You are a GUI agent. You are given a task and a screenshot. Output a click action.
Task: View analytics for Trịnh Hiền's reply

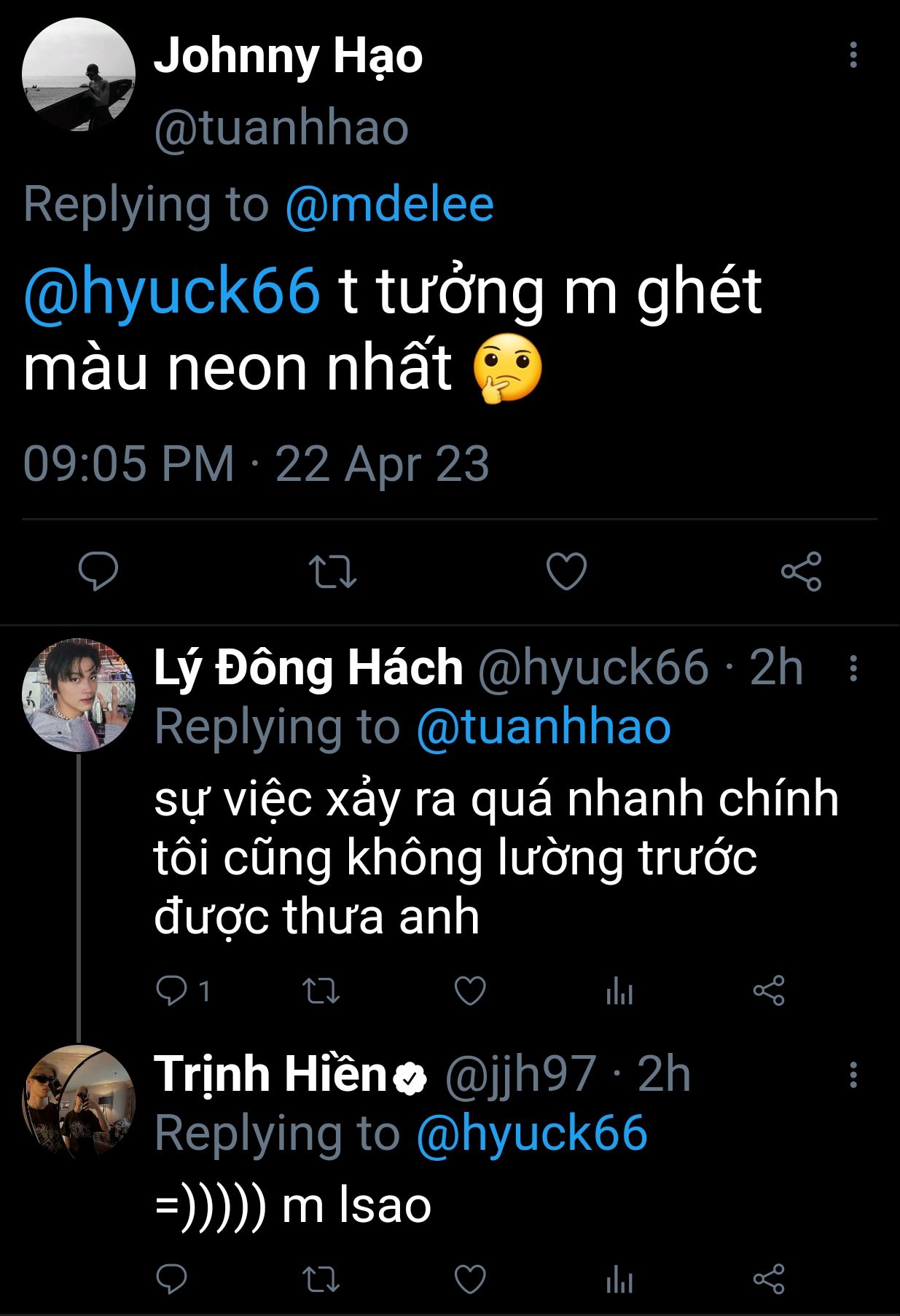pyautogui.click(x=619, y=1280)
